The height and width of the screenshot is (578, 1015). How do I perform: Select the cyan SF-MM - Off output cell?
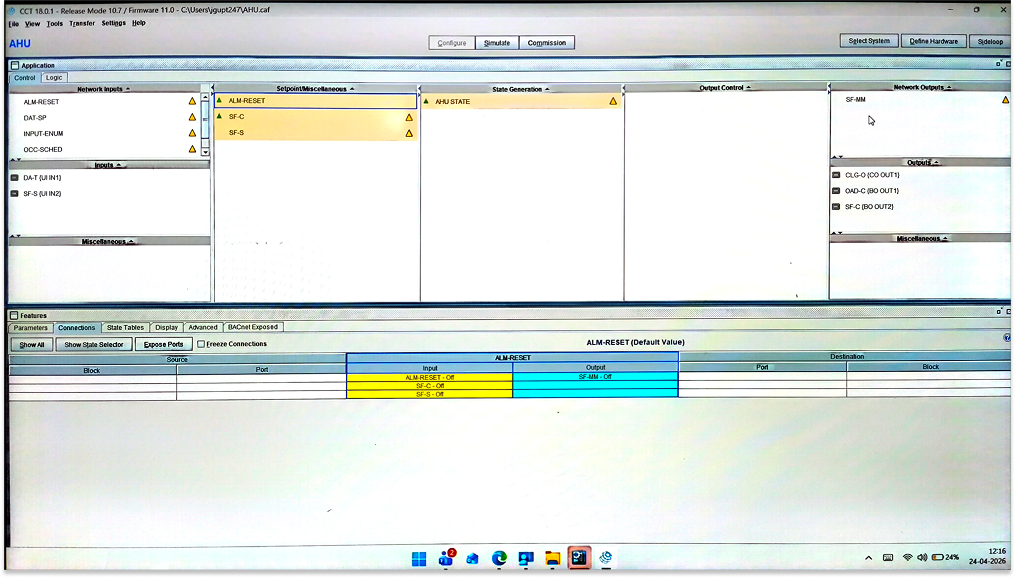tap(596, 377)
